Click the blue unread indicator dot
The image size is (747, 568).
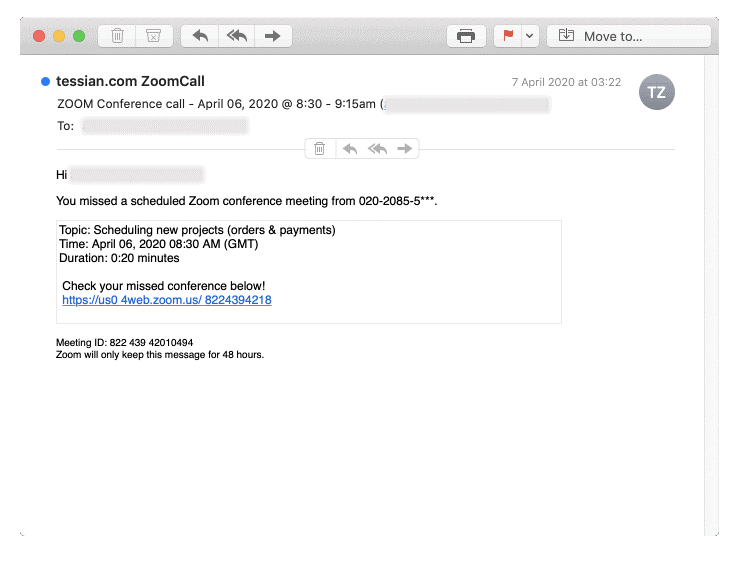pos(45,81)
